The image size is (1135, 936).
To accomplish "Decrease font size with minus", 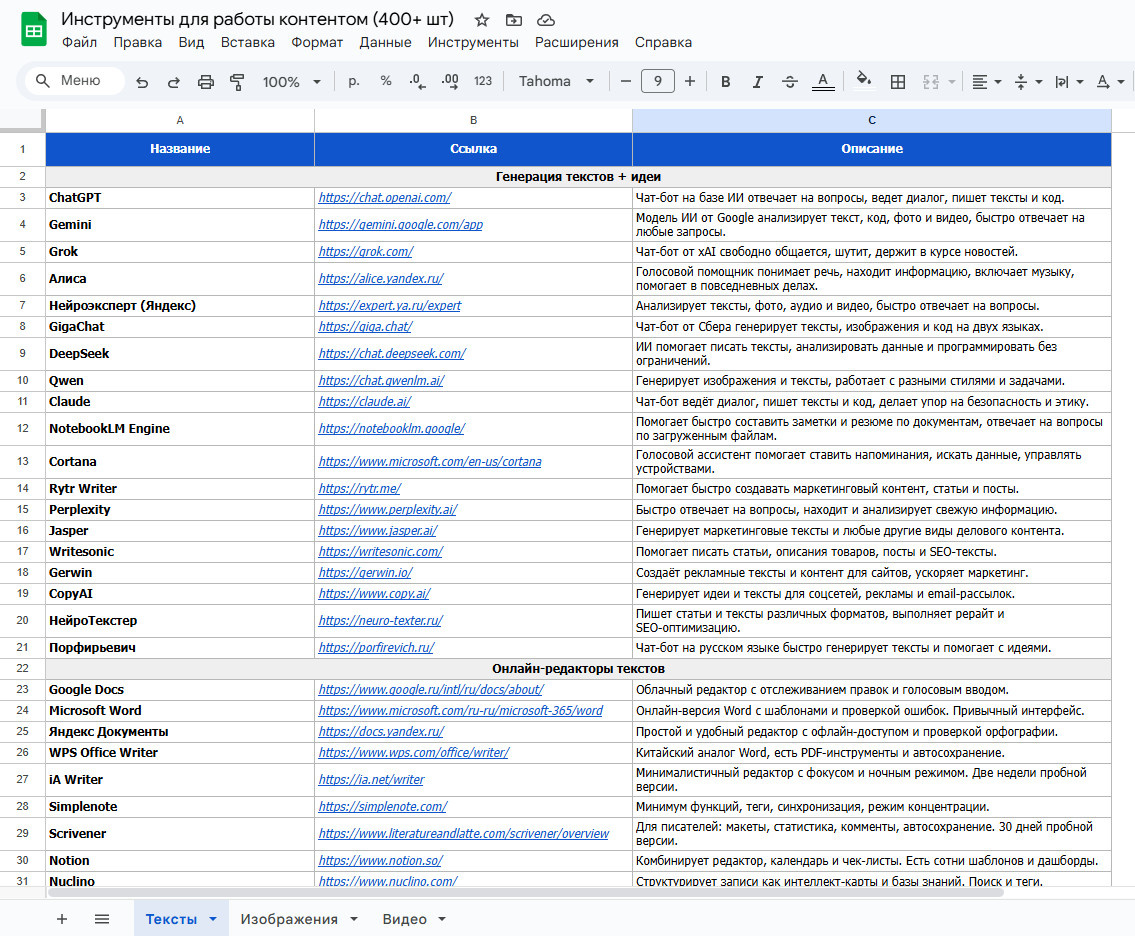I will point(626,81).
